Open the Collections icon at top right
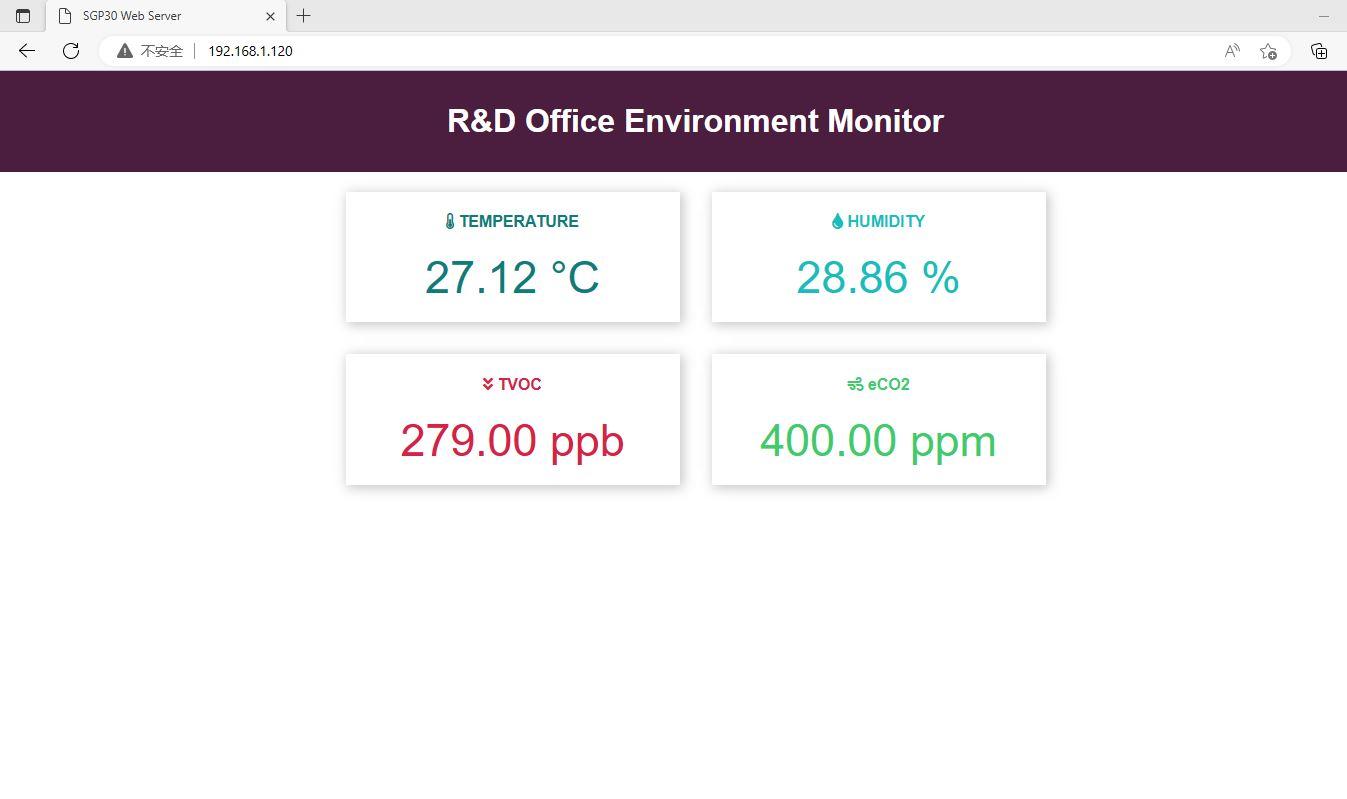This screenshot has height=799, width=1347. [x=1319, y=51]
